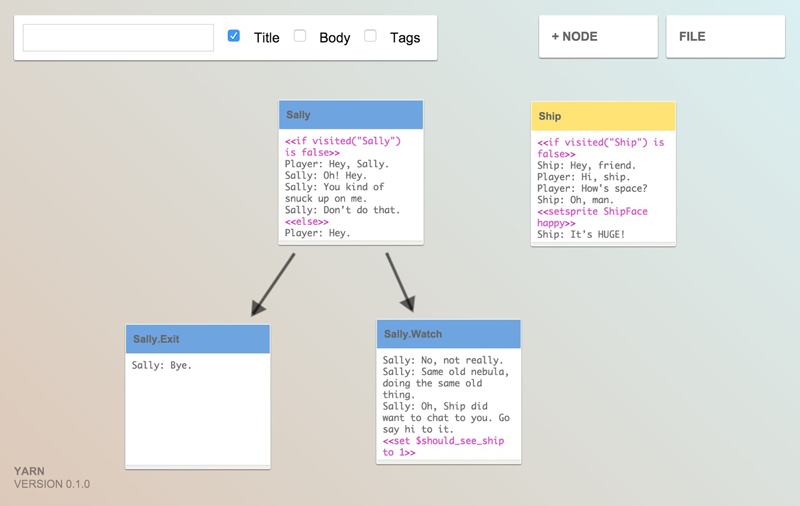
Task: Select the Sally node's blue title bar
Action: pyautogui.click(x=350, y=115)
